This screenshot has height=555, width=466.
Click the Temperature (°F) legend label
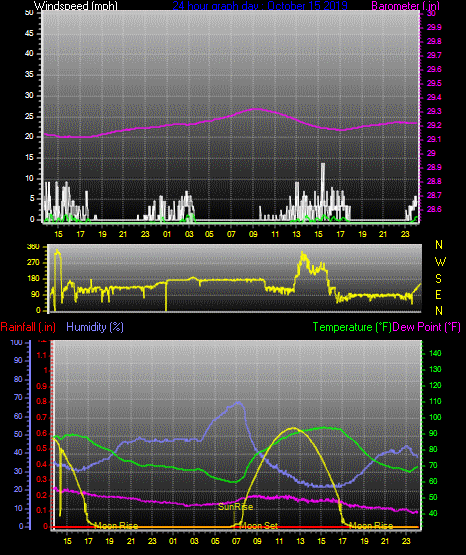352,327
